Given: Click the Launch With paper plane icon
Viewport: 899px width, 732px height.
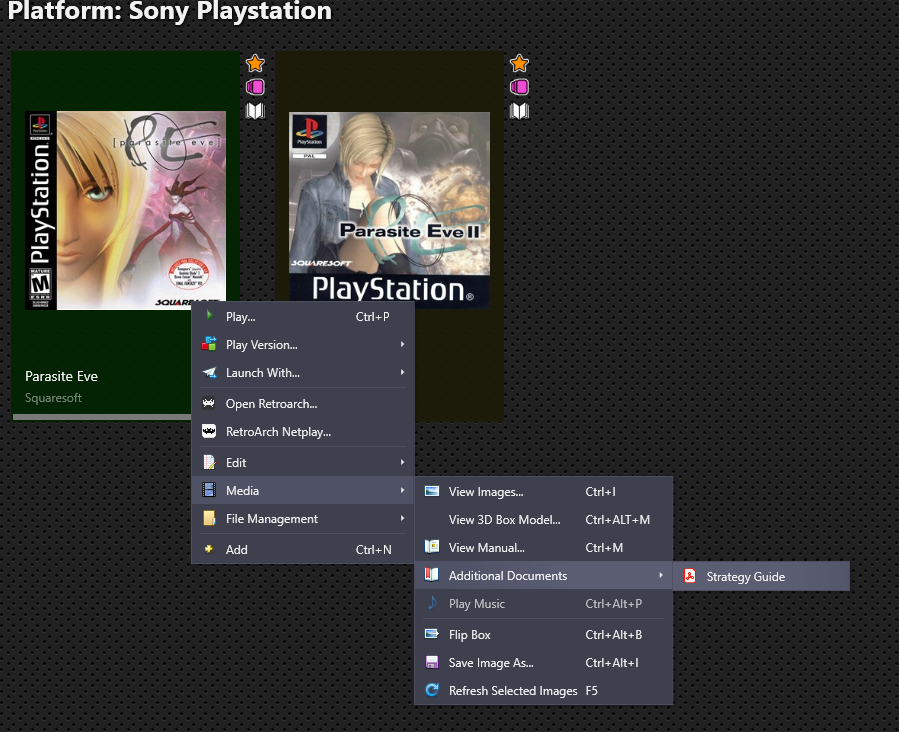Looking at the screenshot, I should click(209, 373).
